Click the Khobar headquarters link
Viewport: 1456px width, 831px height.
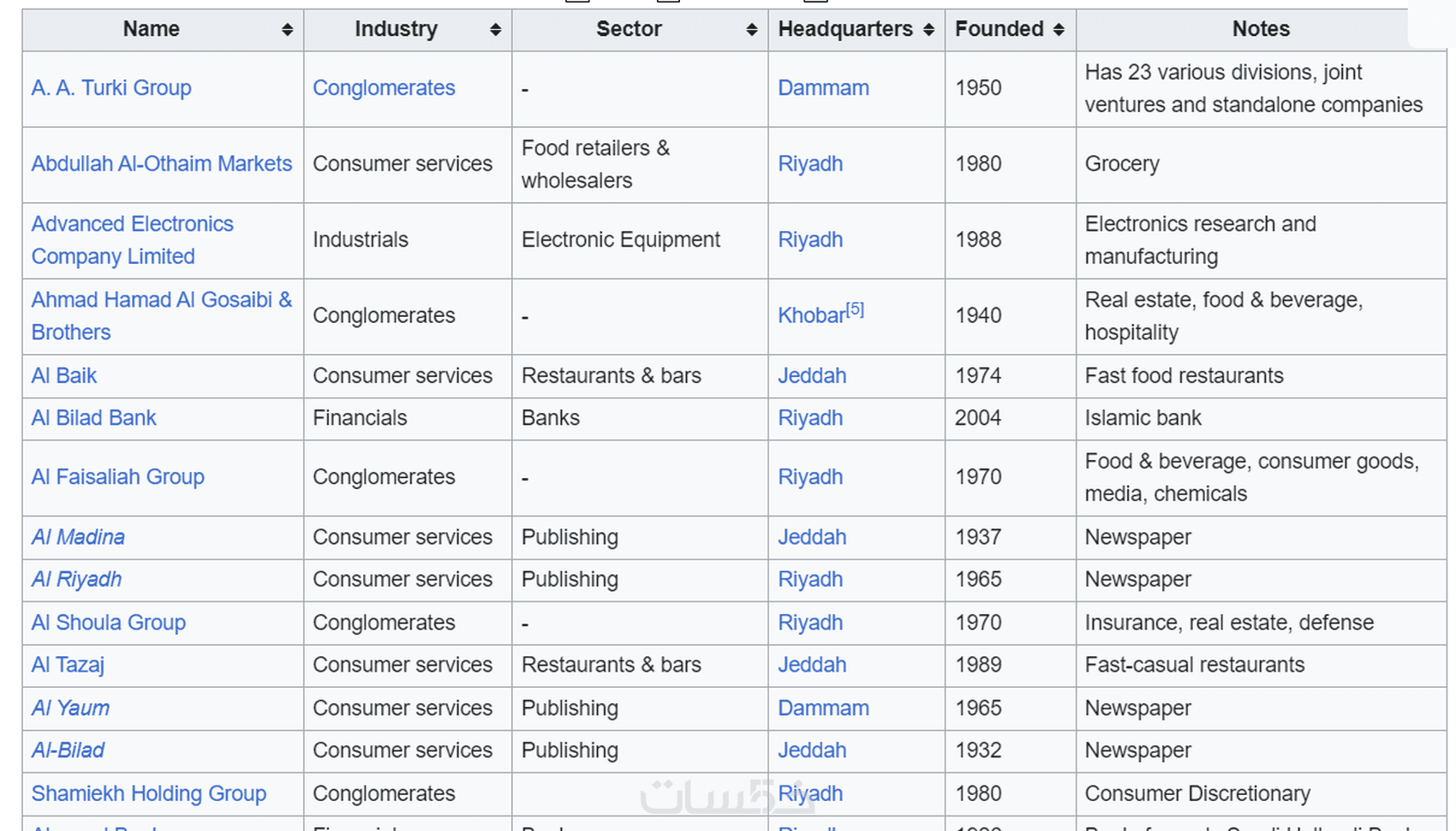pos(811,316)
